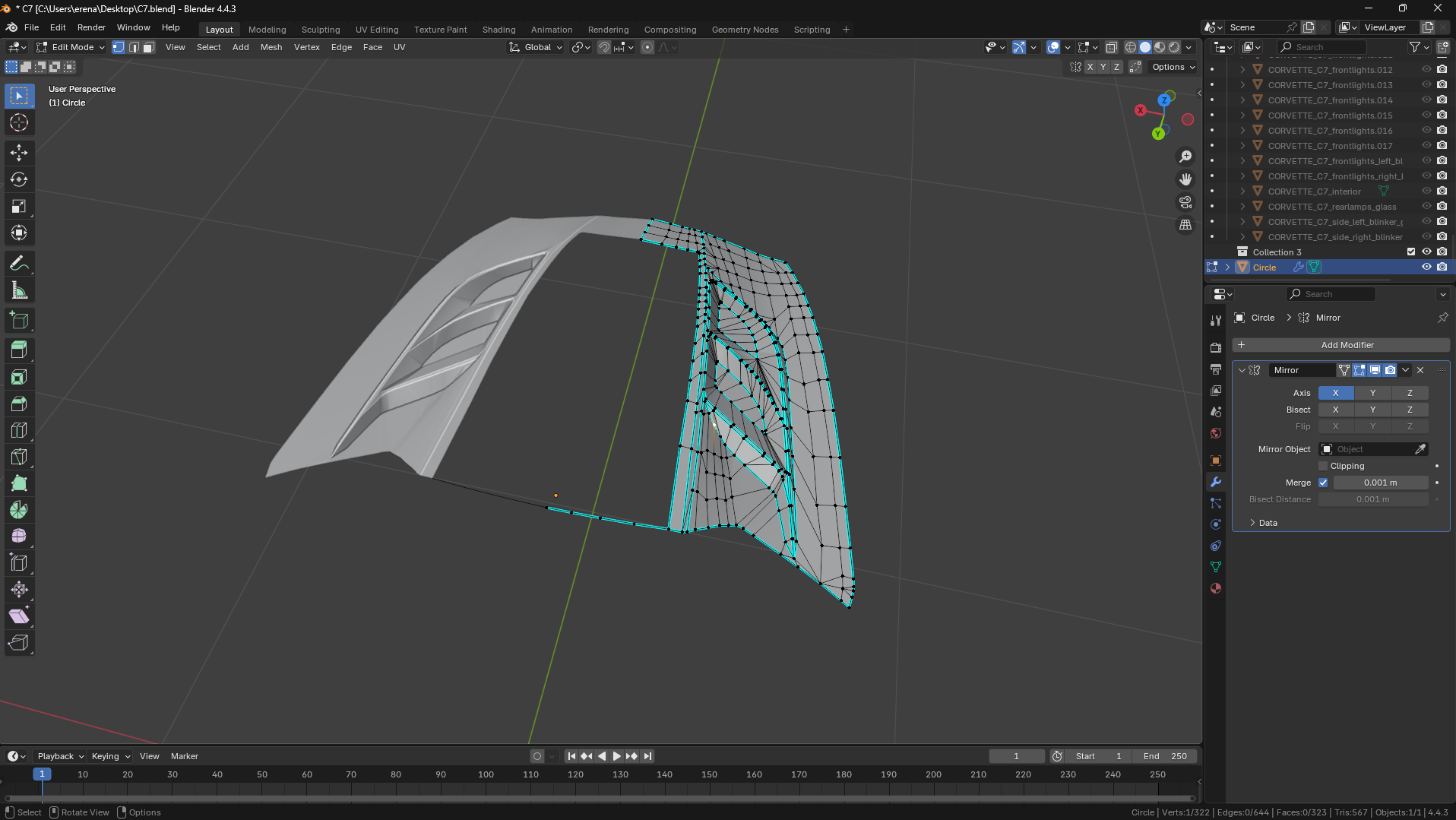Switch to the Sculpting workspace tab
This screenshot has width=1456, height=820.
tap(320, 30)
